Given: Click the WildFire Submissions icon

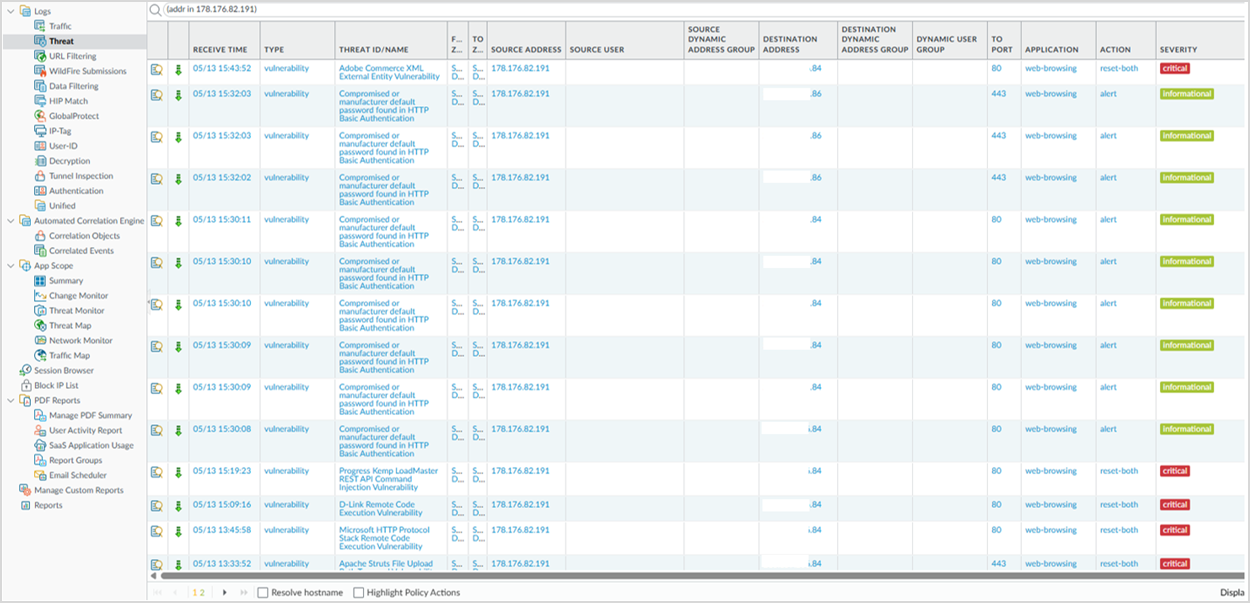Looking at the screenshot, I should tap(40, 72).
